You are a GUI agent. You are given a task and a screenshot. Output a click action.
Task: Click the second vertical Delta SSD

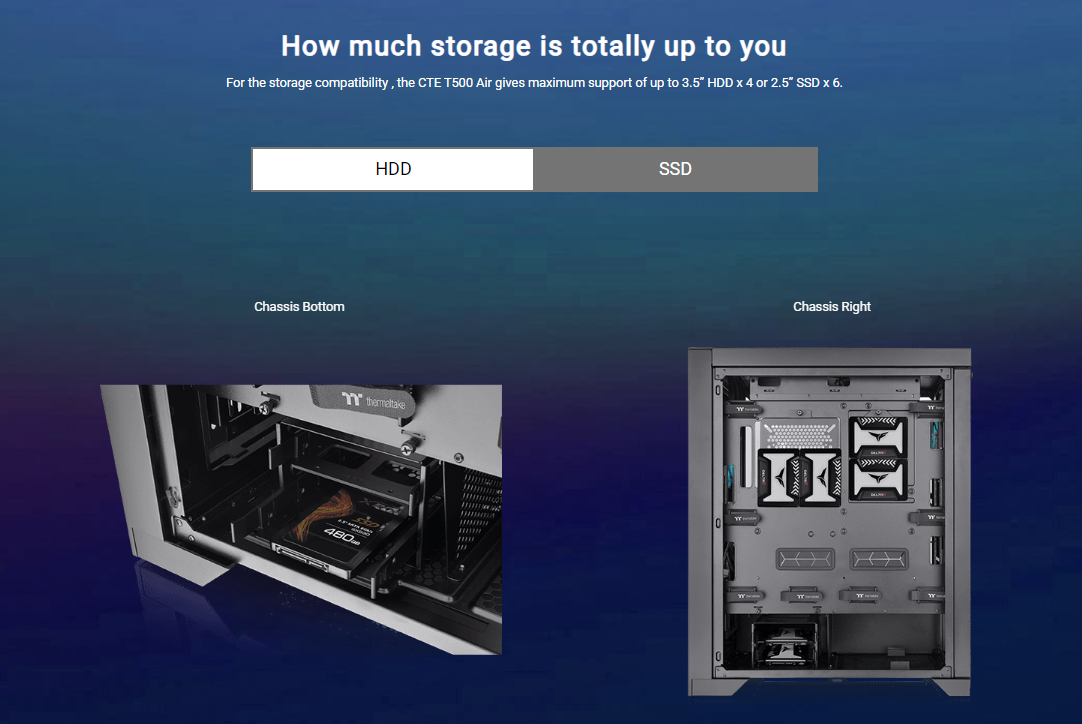click(820, 476)
